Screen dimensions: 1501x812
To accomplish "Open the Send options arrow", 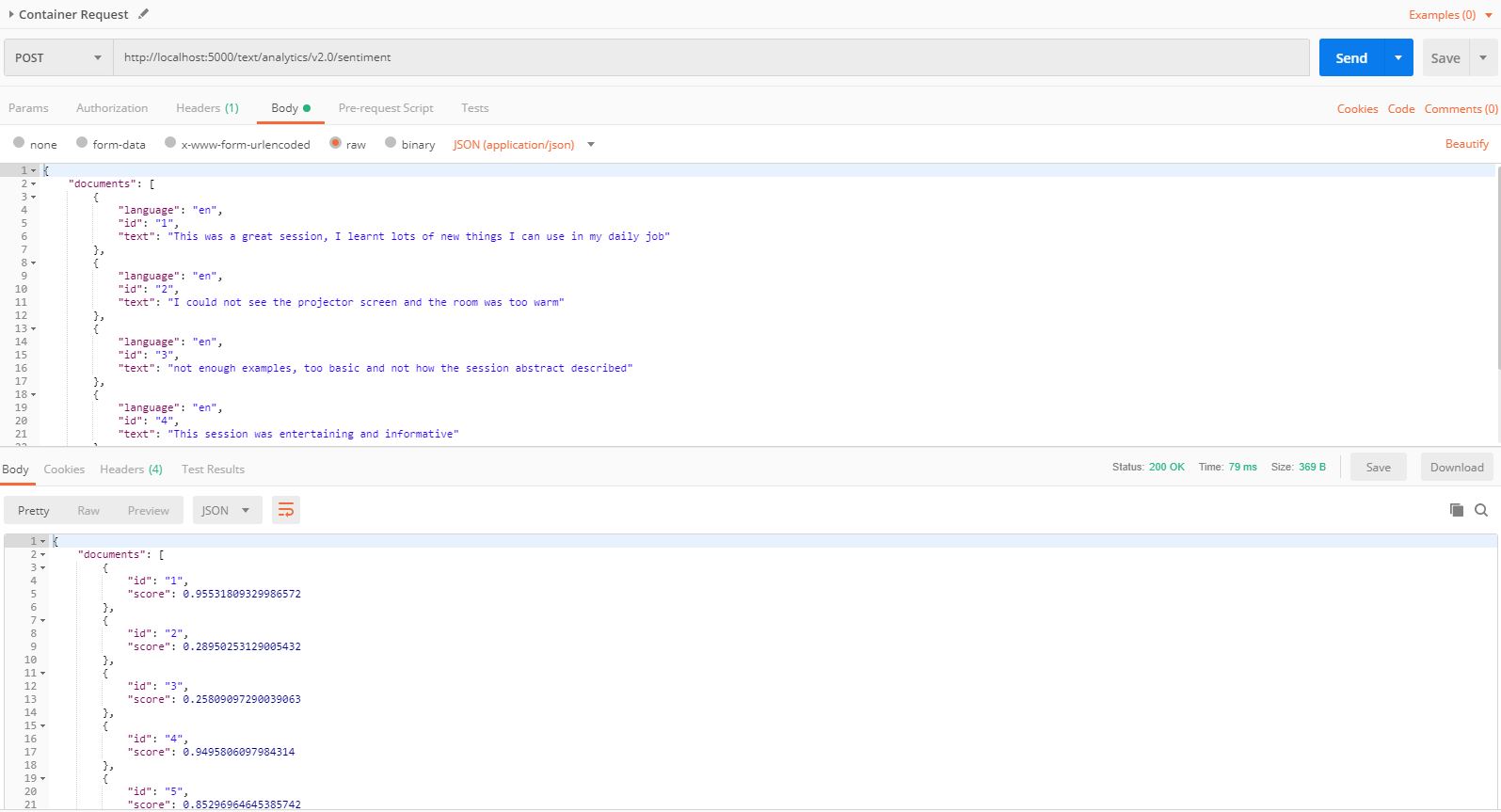I will pos(1398,57).
